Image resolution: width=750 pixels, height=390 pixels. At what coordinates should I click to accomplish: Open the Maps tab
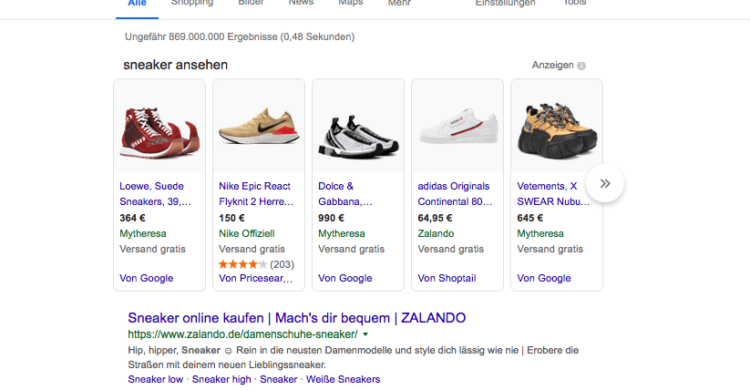tap(351, 3)
